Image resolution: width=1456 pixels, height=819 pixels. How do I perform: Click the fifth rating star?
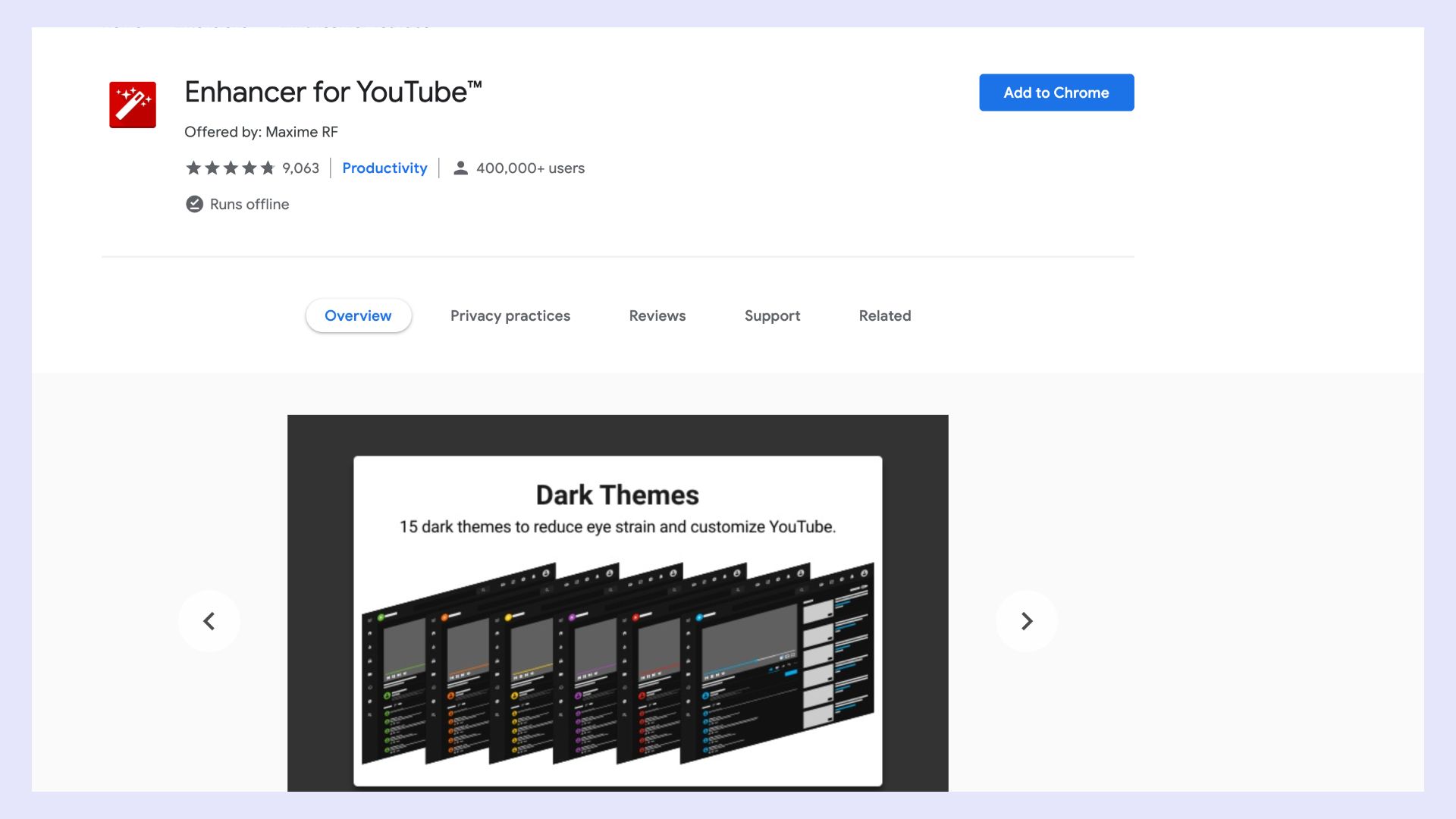click(x=269, y=168)
